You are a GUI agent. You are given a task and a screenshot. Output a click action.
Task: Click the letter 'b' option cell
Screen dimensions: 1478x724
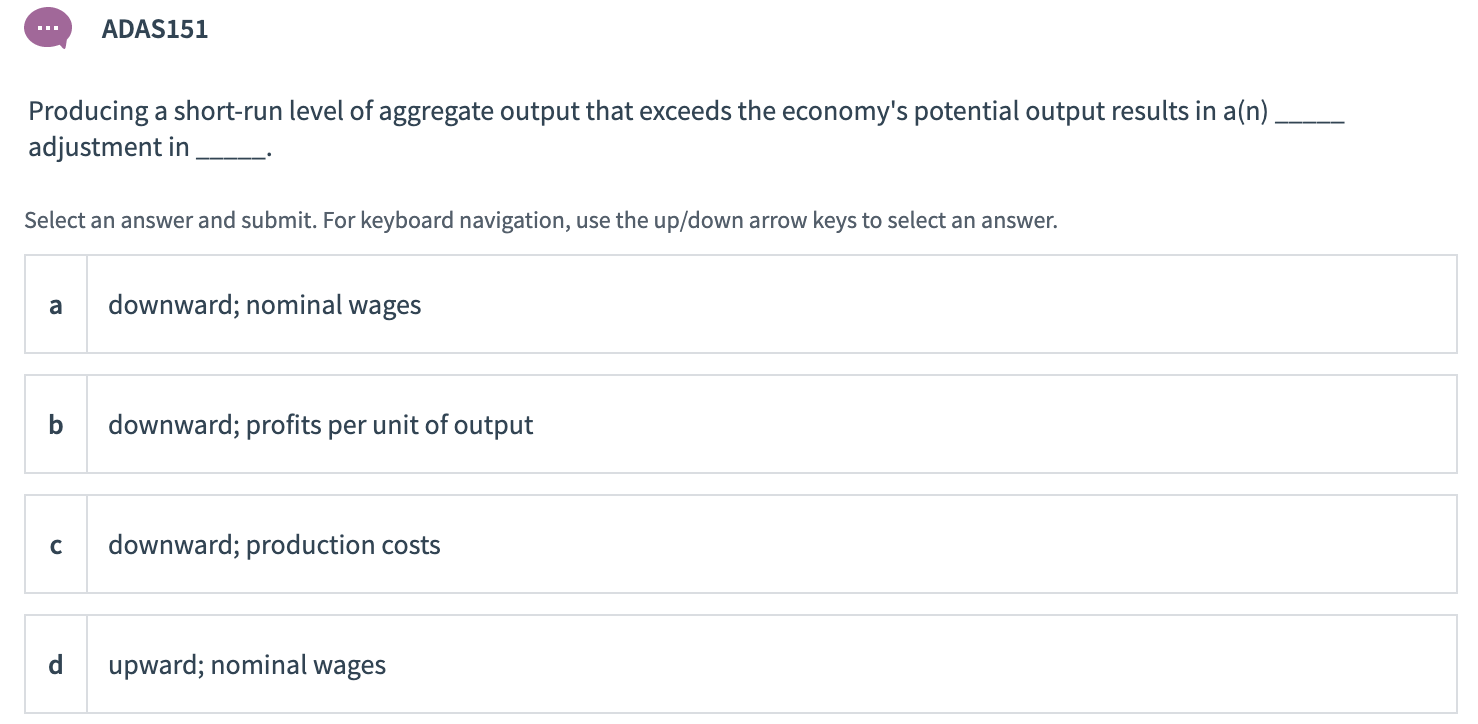(56, 425)
